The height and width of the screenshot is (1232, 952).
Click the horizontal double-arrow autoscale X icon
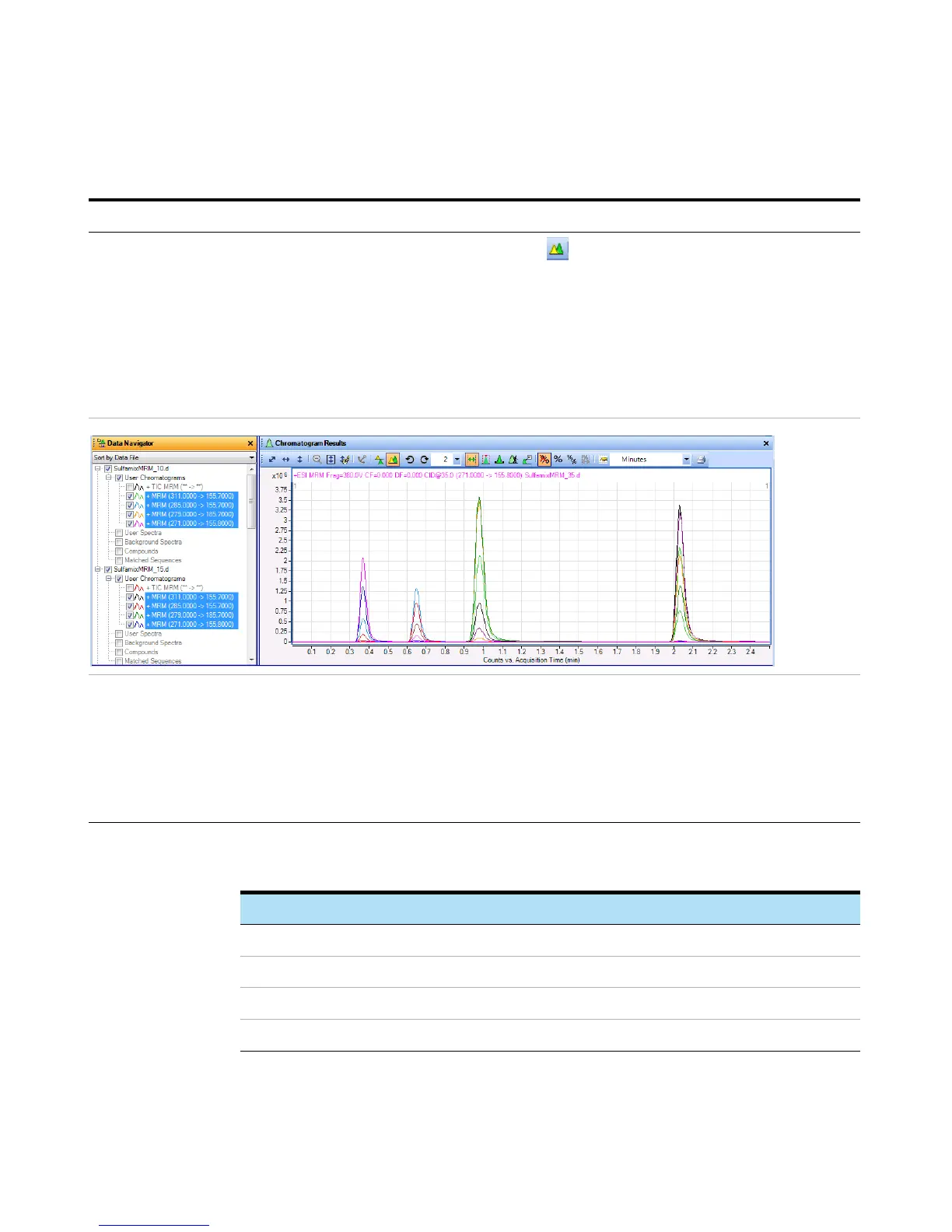[285, 460]
